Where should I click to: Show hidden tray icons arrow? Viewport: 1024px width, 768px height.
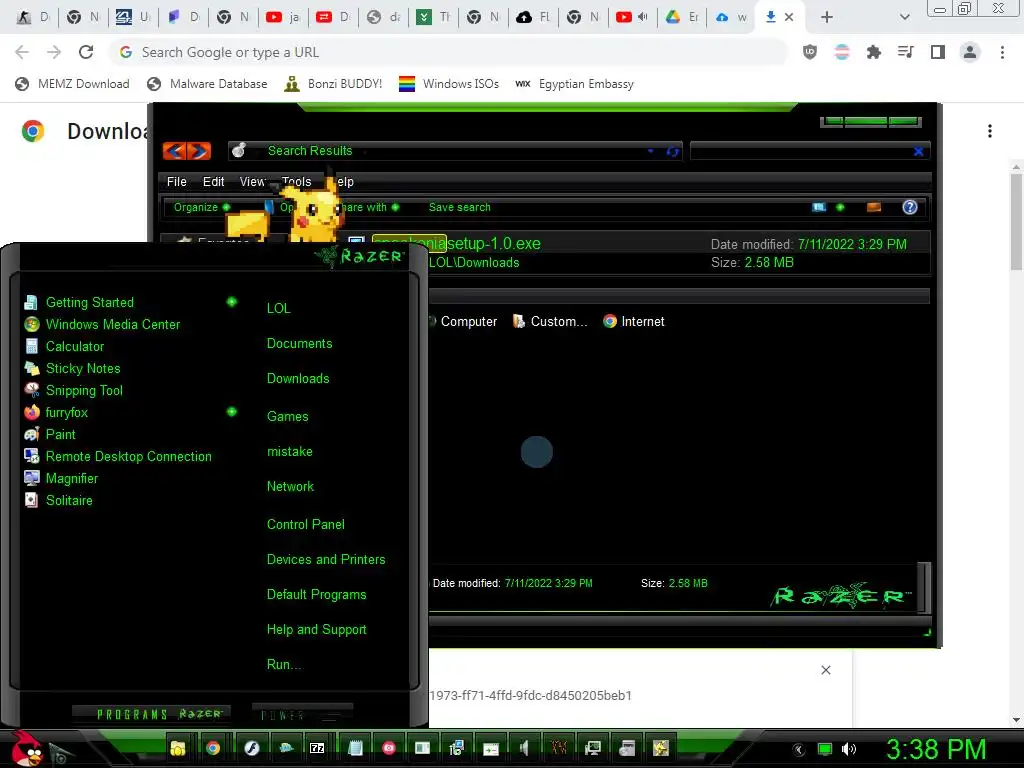click(x=798, y=750)
